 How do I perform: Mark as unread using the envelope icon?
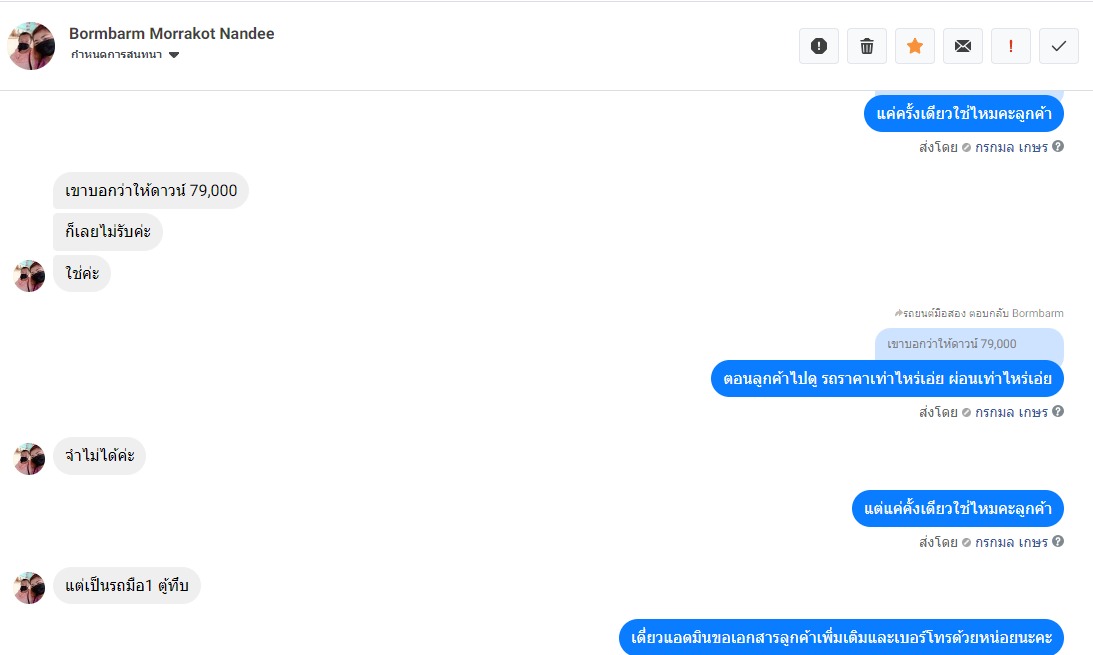click(963, 46)
